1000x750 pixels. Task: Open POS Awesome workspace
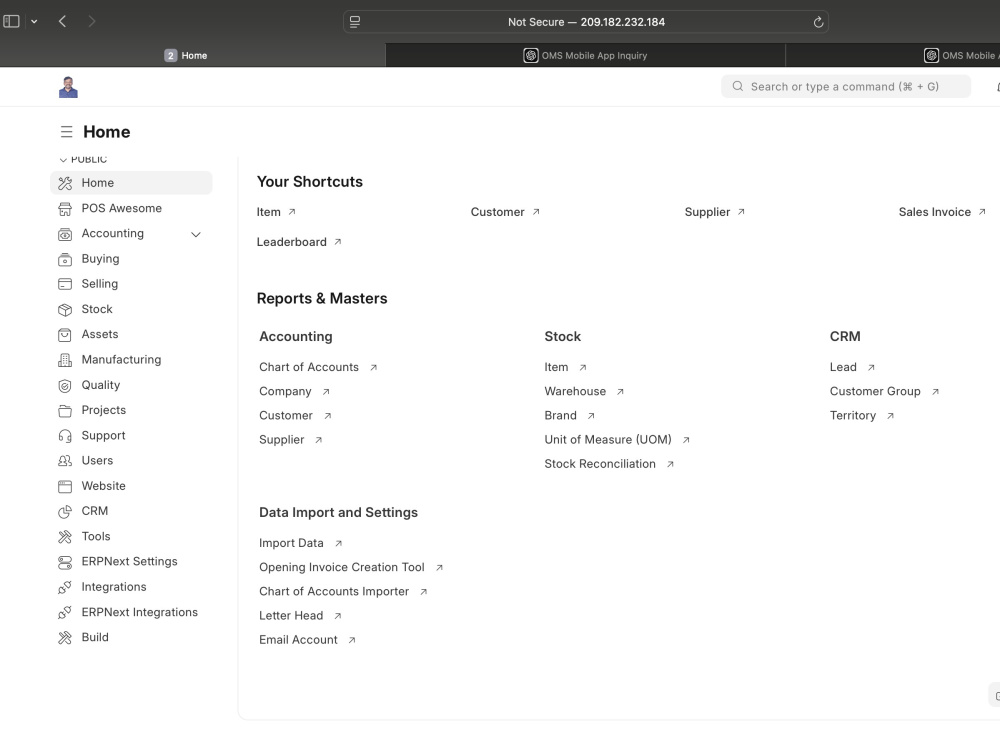[x=131, y=209]
